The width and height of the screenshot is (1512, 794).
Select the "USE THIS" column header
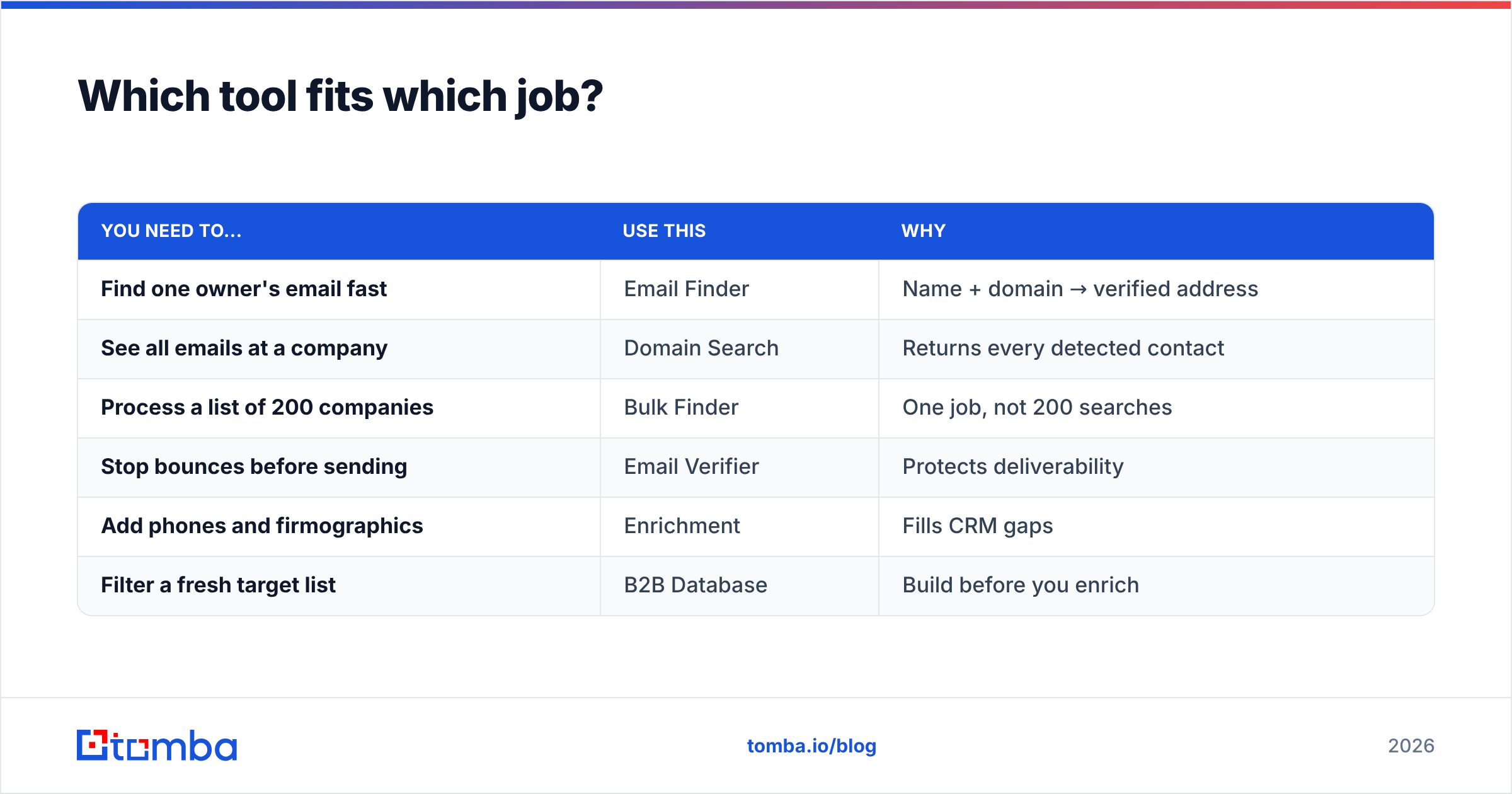(740, 231)
